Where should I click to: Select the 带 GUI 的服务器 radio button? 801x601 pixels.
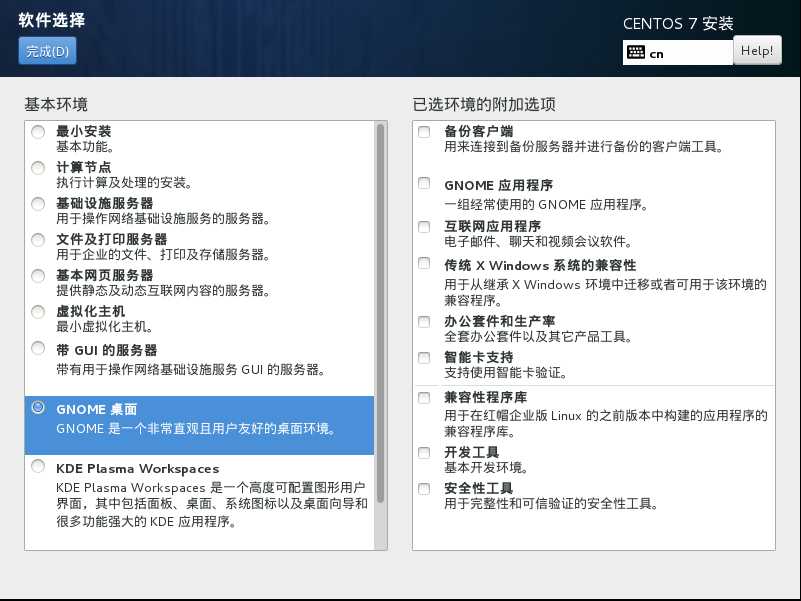[x=38, y=348]
